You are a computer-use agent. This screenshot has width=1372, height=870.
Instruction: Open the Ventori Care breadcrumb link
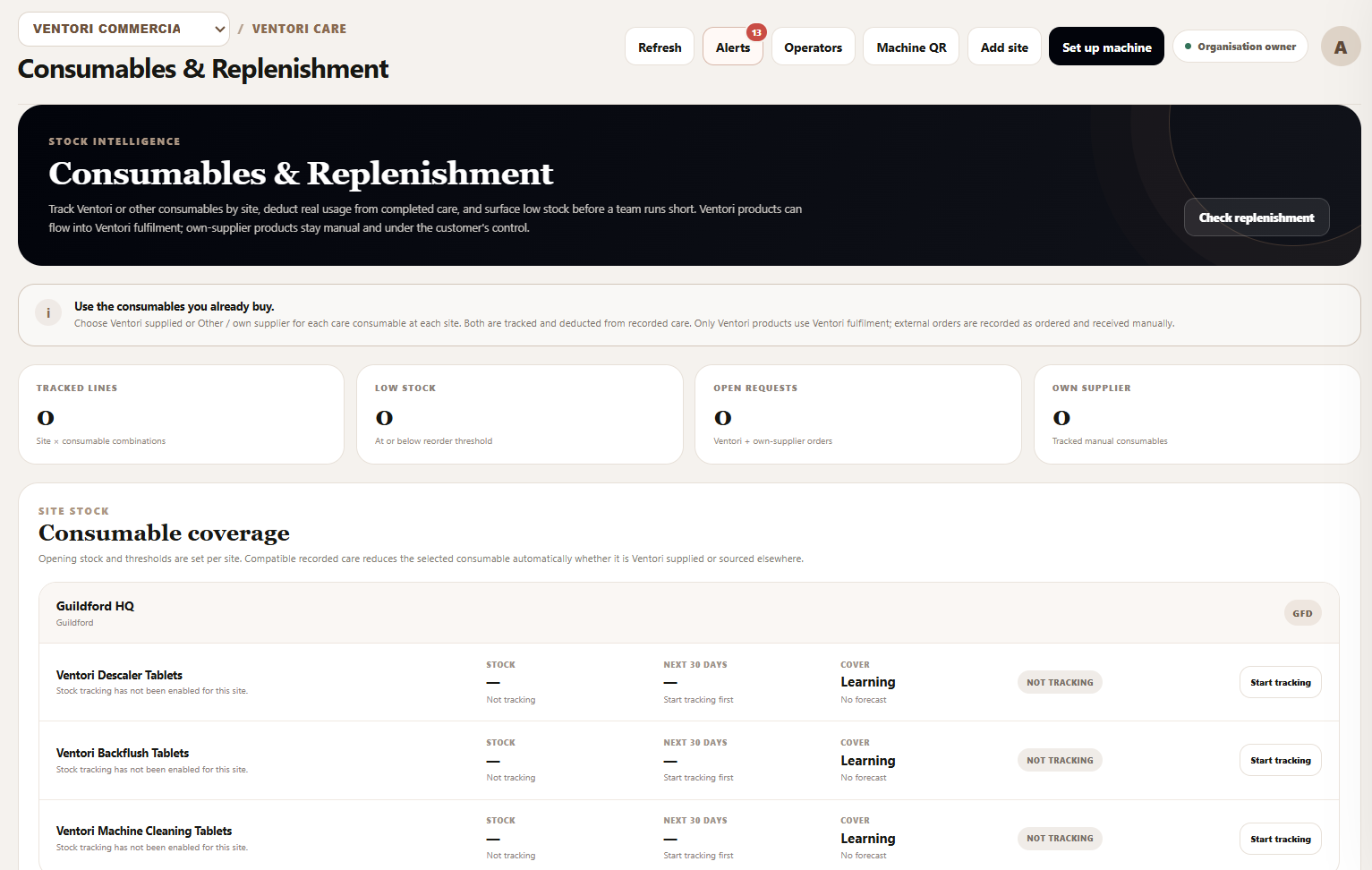coord(299,29)
